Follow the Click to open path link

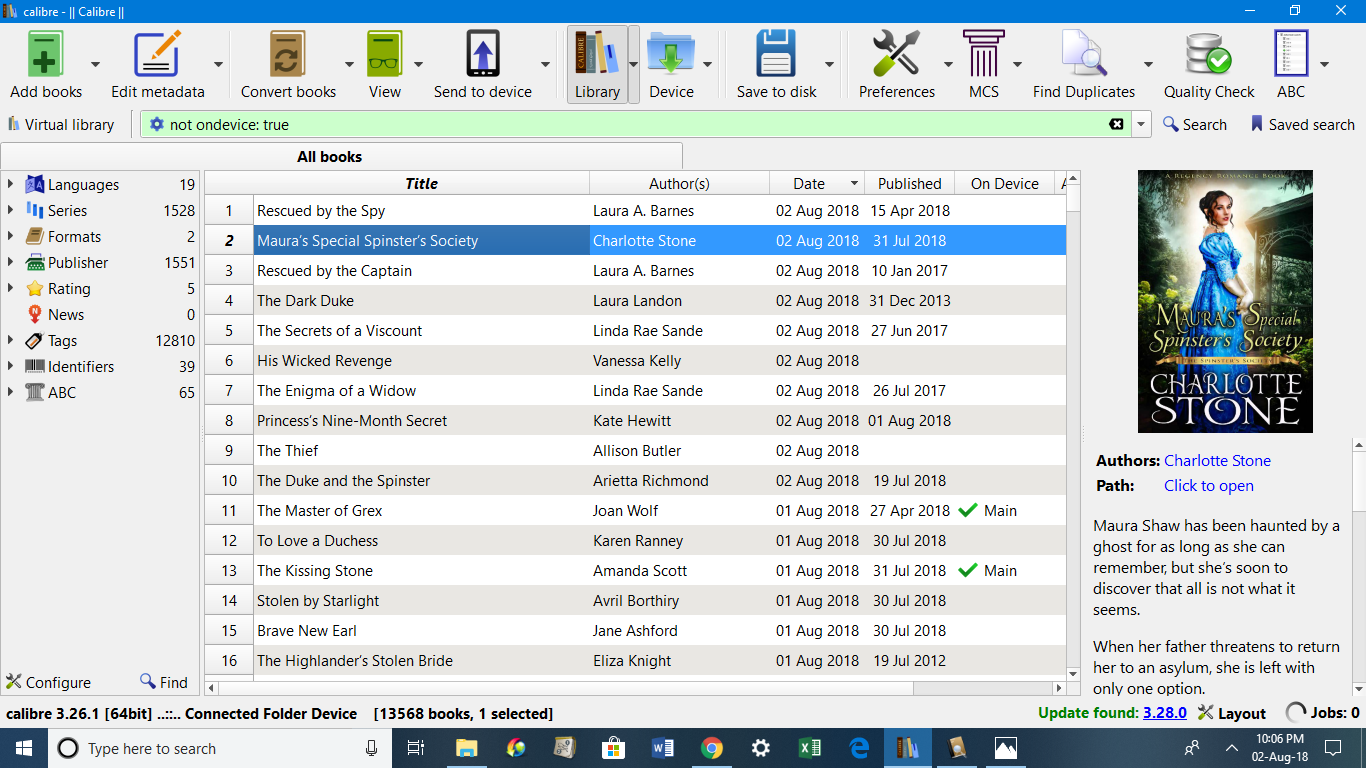pos(1208,486)
